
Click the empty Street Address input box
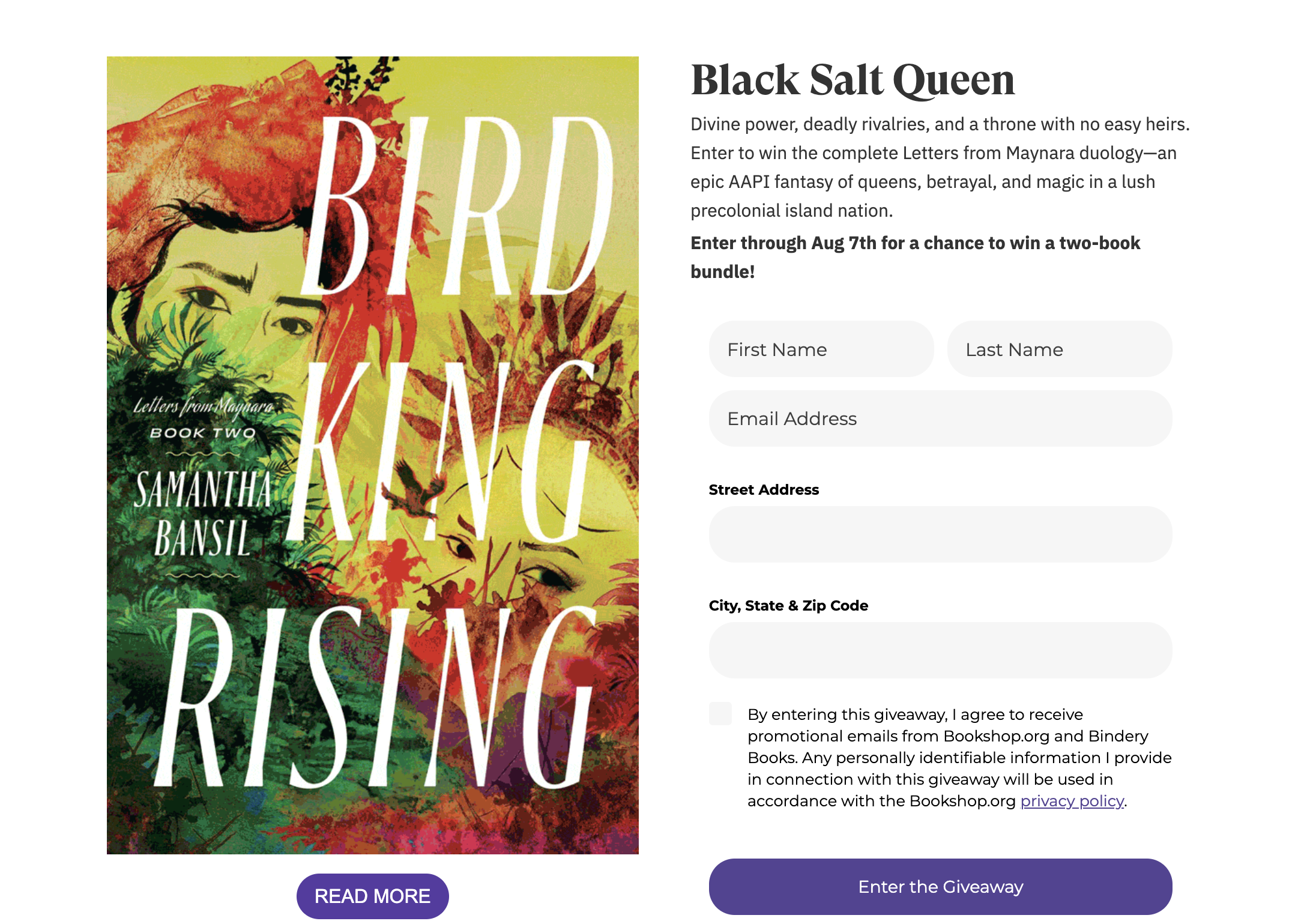tap(940, 534)
